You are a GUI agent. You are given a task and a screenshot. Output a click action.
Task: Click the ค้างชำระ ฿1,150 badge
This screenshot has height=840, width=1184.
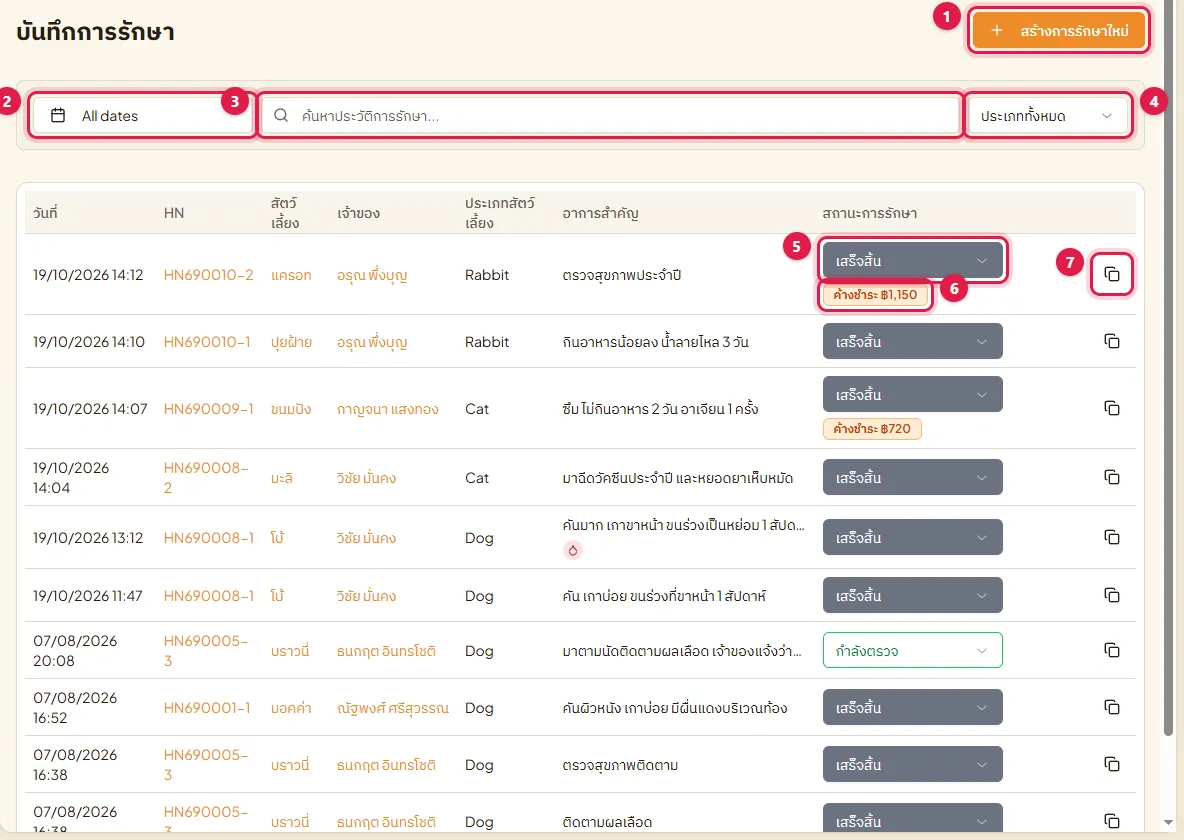point(875,295)
